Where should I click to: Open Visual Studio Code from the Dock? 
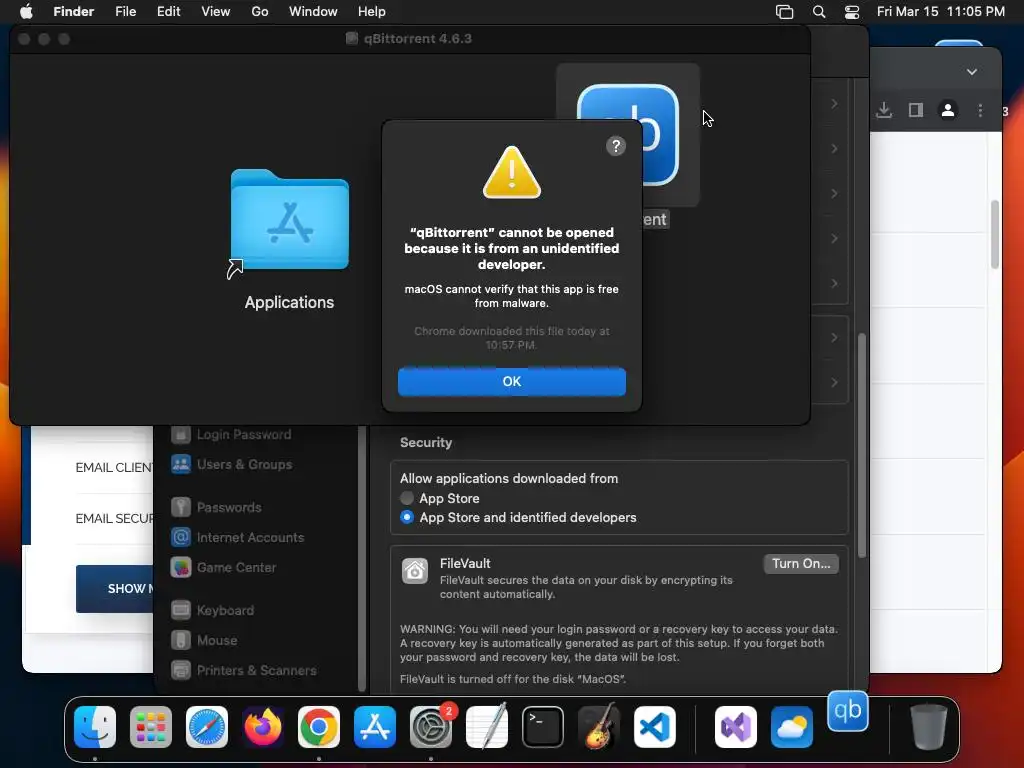click(x=654, y=727)
